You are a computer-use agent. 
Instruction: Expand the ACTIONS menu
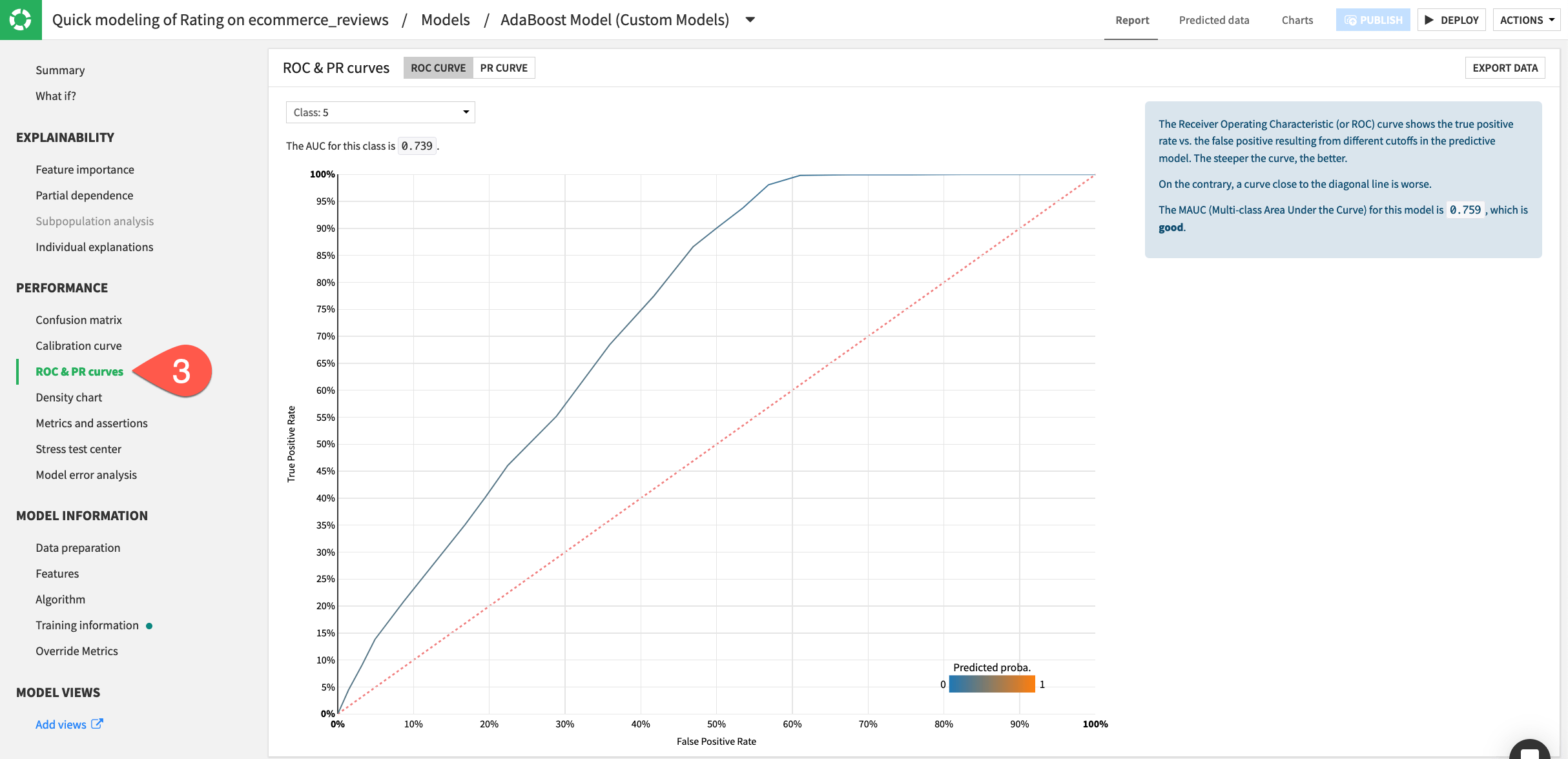coord(1526,19)
